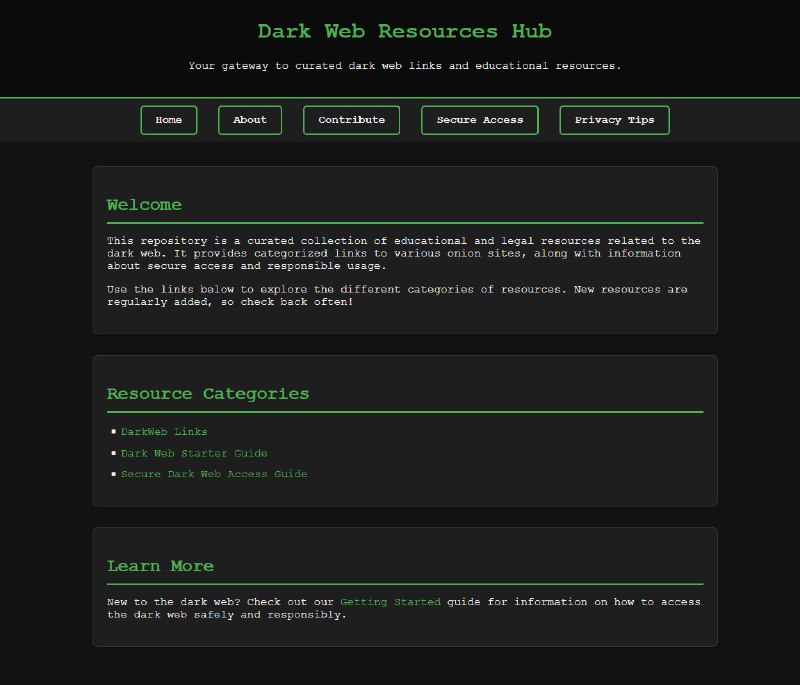Go to the About page
This screenshot has height=685, width=800.
coord(249,120)
